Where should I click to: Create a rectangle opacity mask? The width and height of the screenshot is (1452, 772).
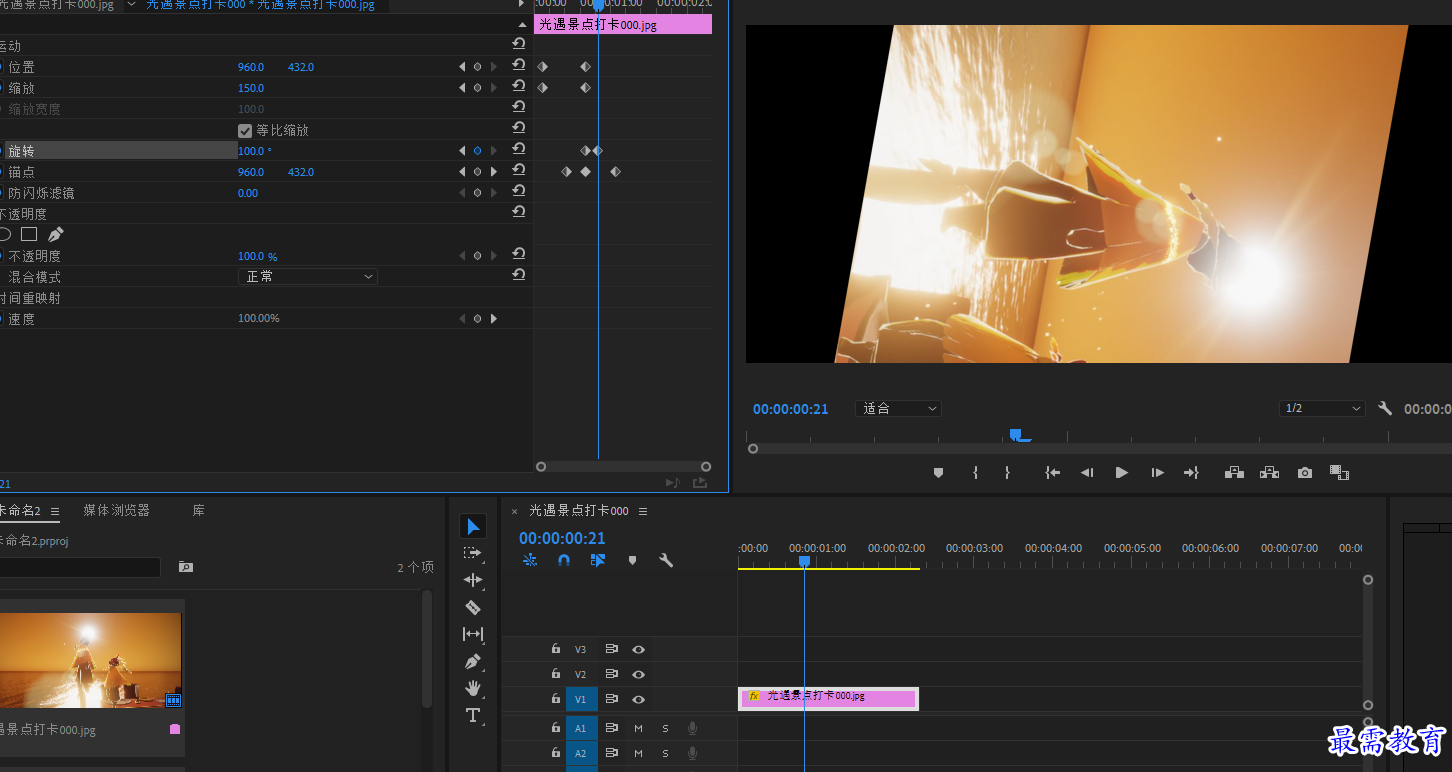point(29,234)
